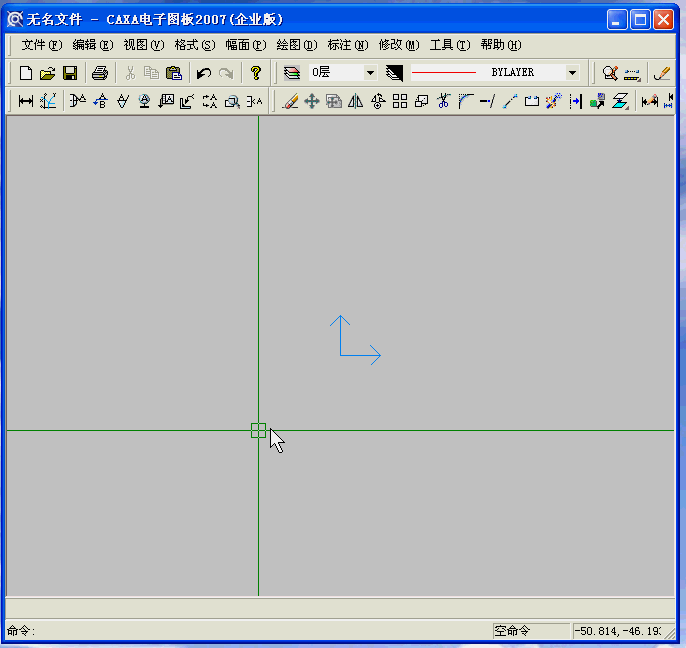Open the 标注 menu

pyautogui.click(x=347, y=45)
